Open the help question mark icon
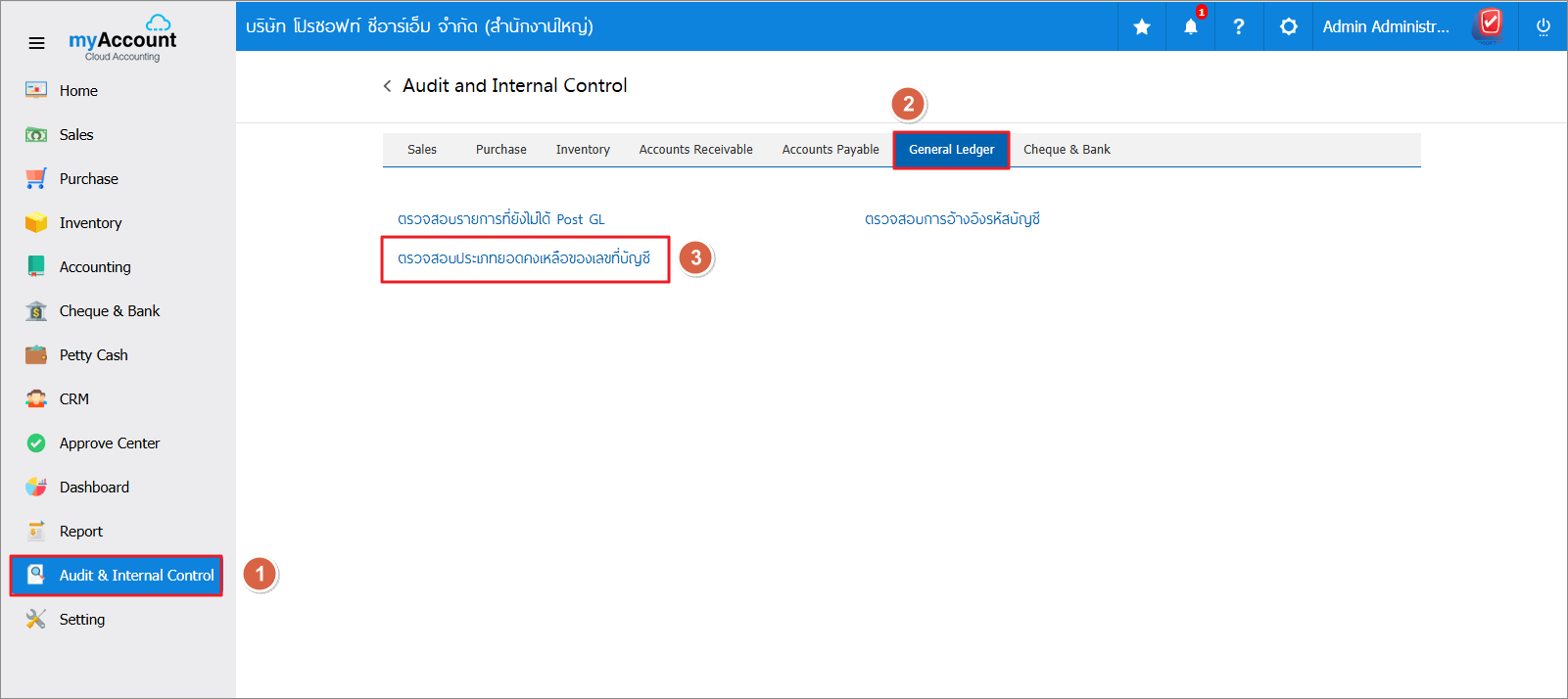 click(x=1239, y=26)
